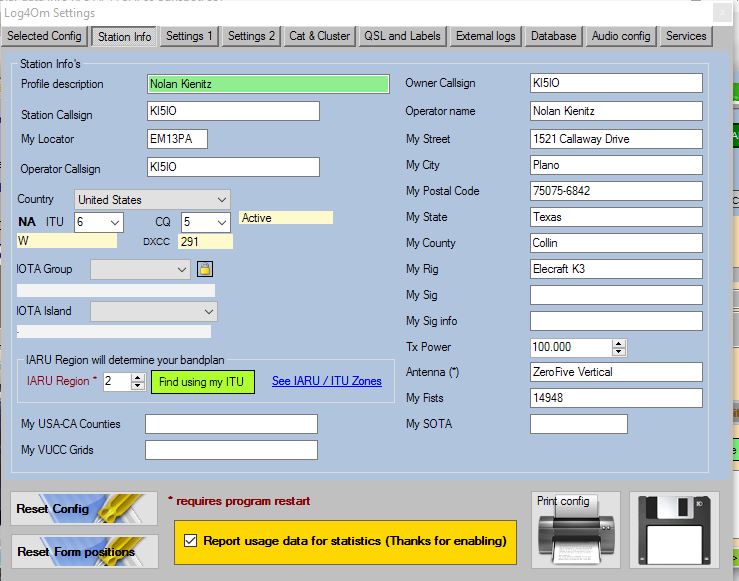Click the Find using my ITU button
739x581 pixels.
pos(203,382)
